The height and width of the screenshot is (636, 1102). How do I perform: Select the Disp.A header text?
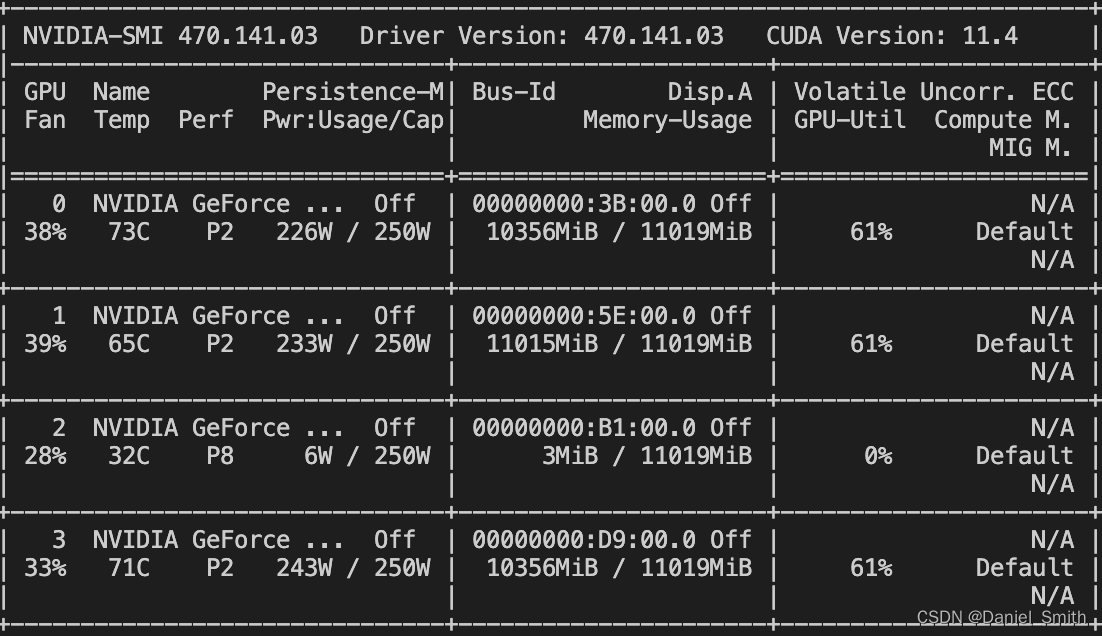(710, 92)
